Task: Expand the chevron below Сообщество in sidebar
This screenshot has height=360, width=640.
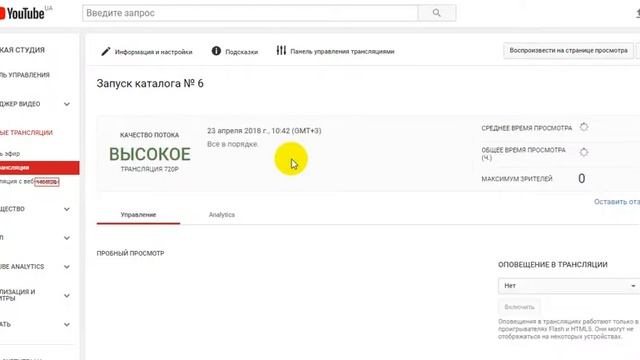Action: coord(67,238)
